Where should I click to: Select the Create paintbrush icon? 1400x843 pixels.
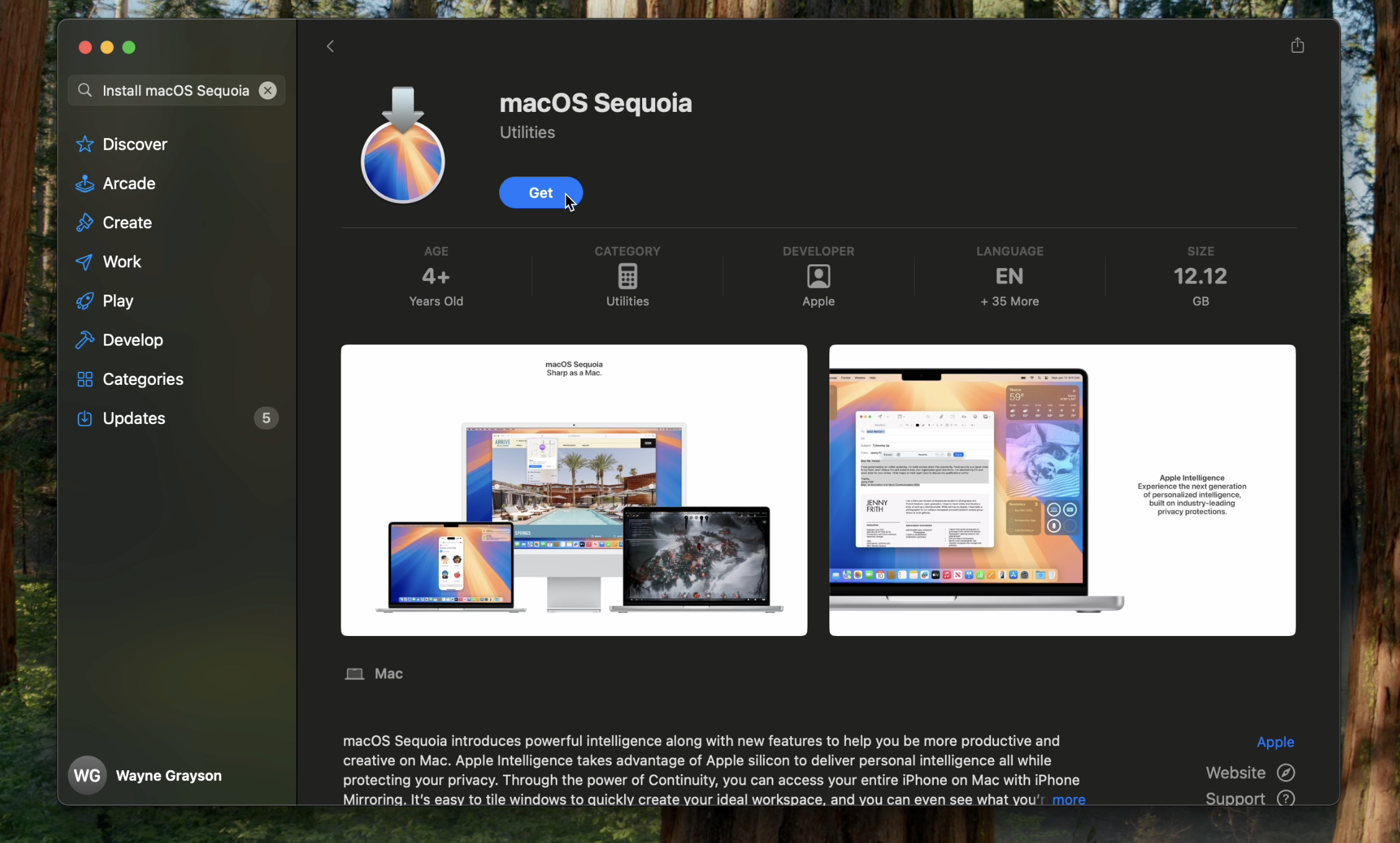pos(85,223)
